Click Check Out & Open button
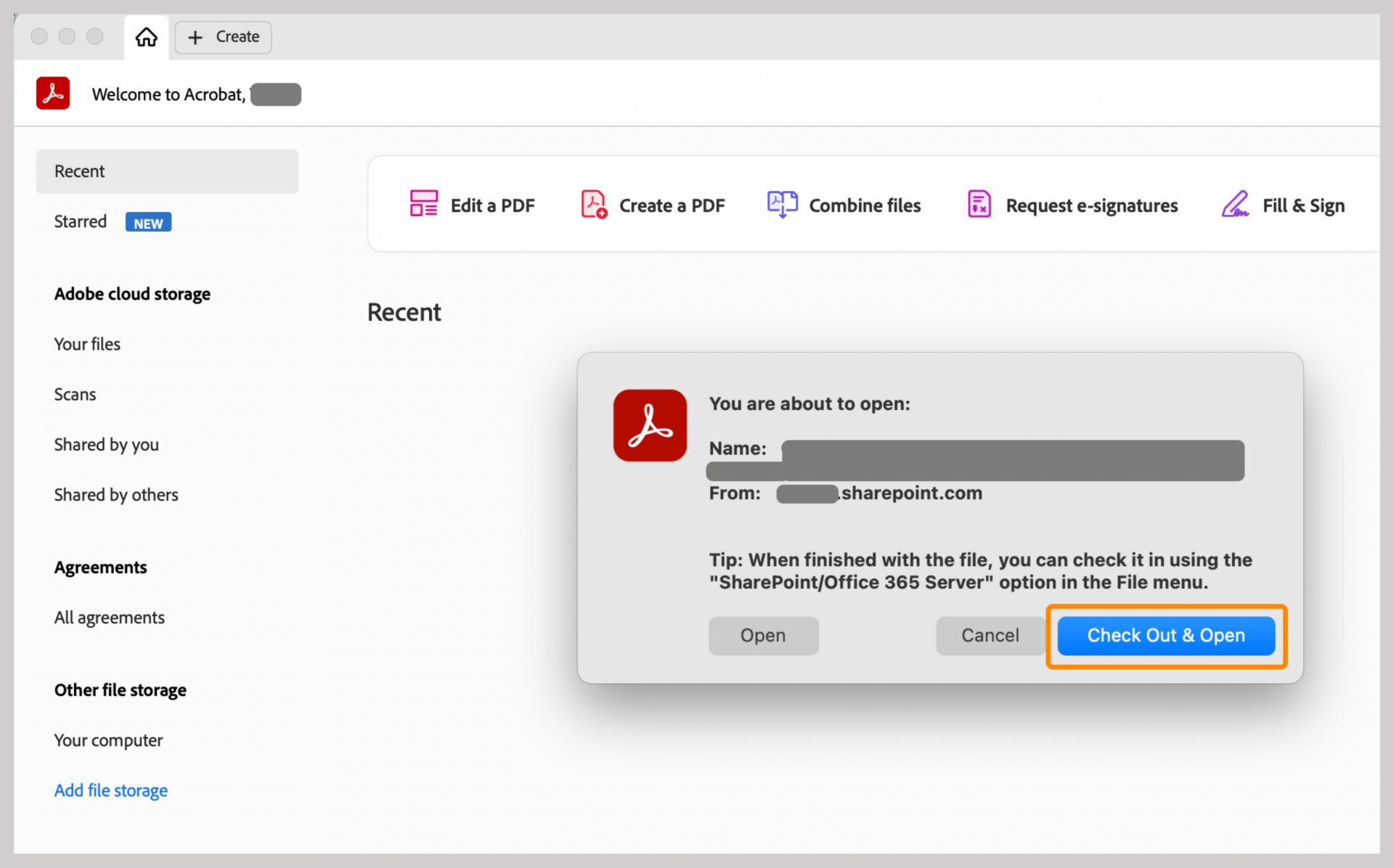Image resolution: width=1394 pixels, height=868 pixels. (x=1165, y=634)
